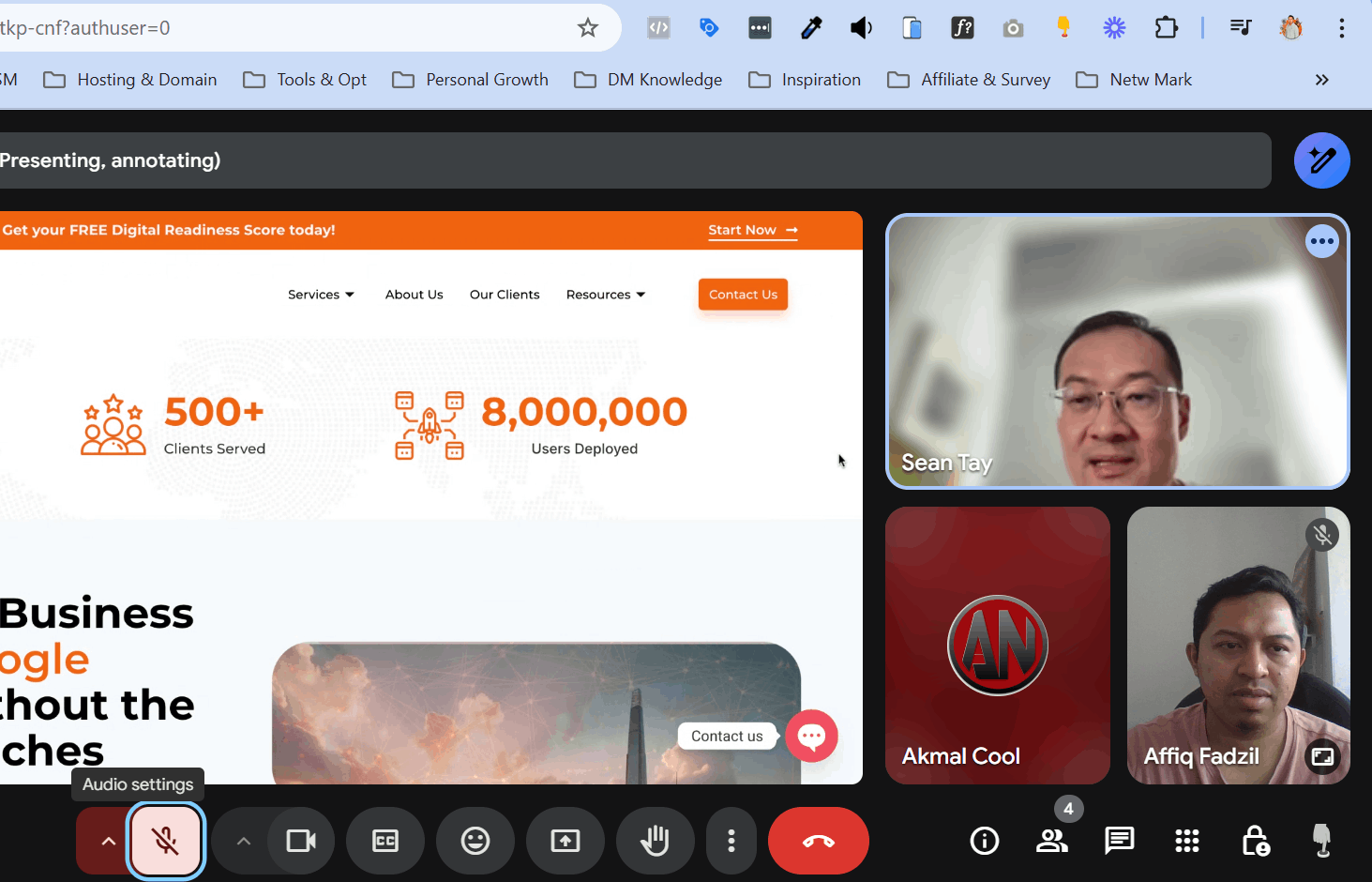1372x882 pixels.
Task: Leave the call with the red button
Action: click(819, 841)
